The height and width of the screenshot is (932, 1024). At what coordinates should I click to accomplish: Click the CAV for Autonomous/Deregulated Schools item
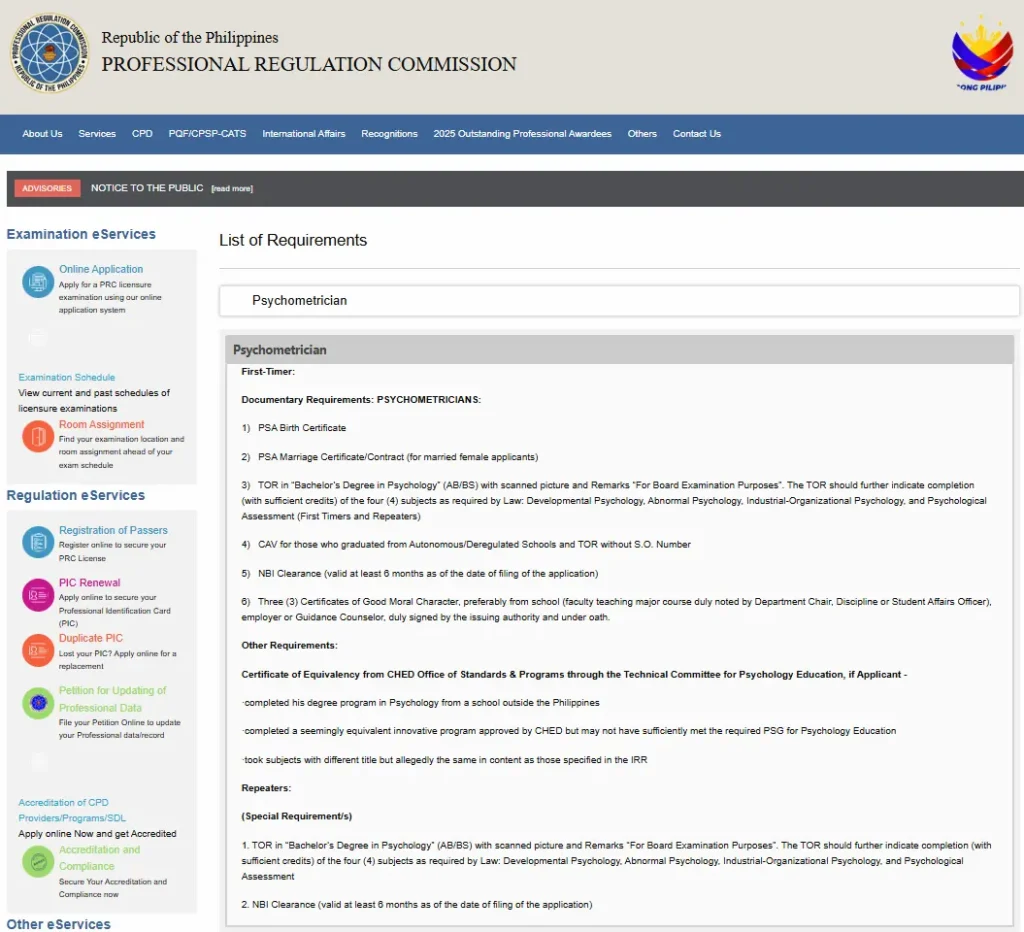pos(466,545)
